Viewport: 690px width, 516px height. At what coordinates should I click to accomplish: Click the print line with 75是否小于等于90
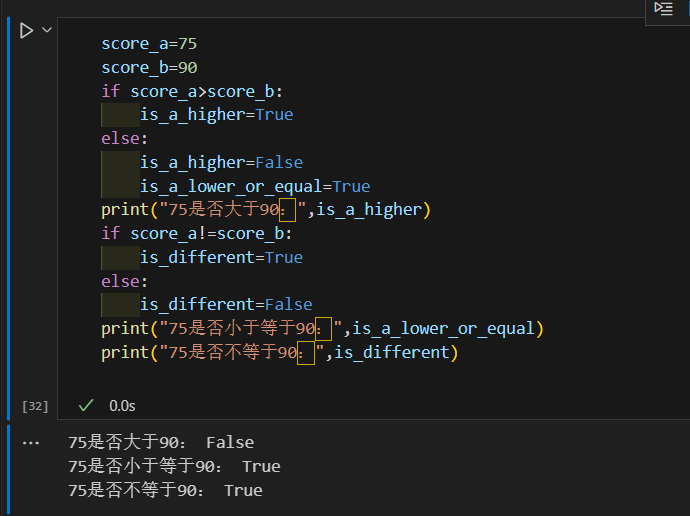[x=323, y=329]
